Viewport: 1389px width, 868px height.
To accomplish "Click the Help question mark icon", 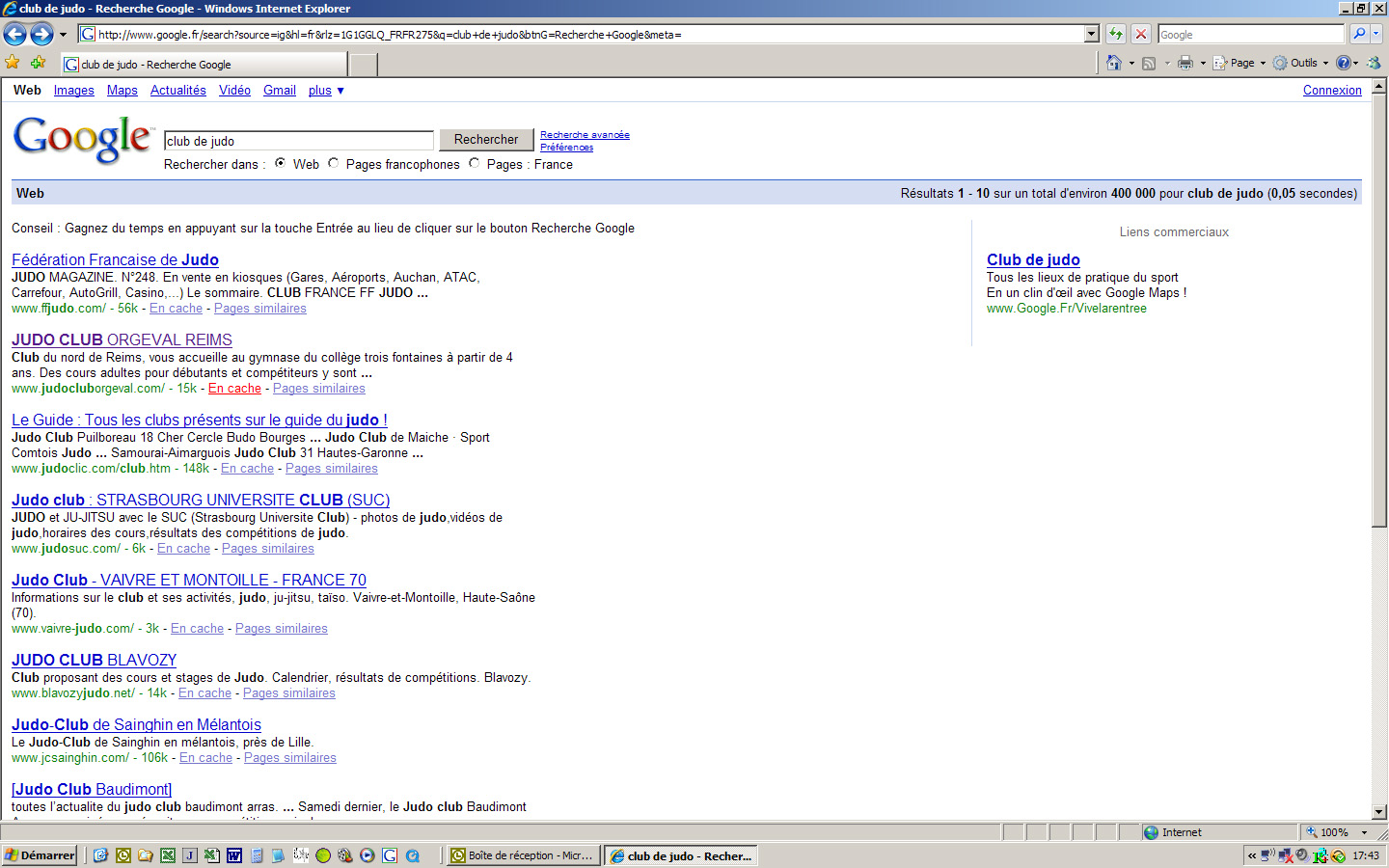I will pos(1343,63).
